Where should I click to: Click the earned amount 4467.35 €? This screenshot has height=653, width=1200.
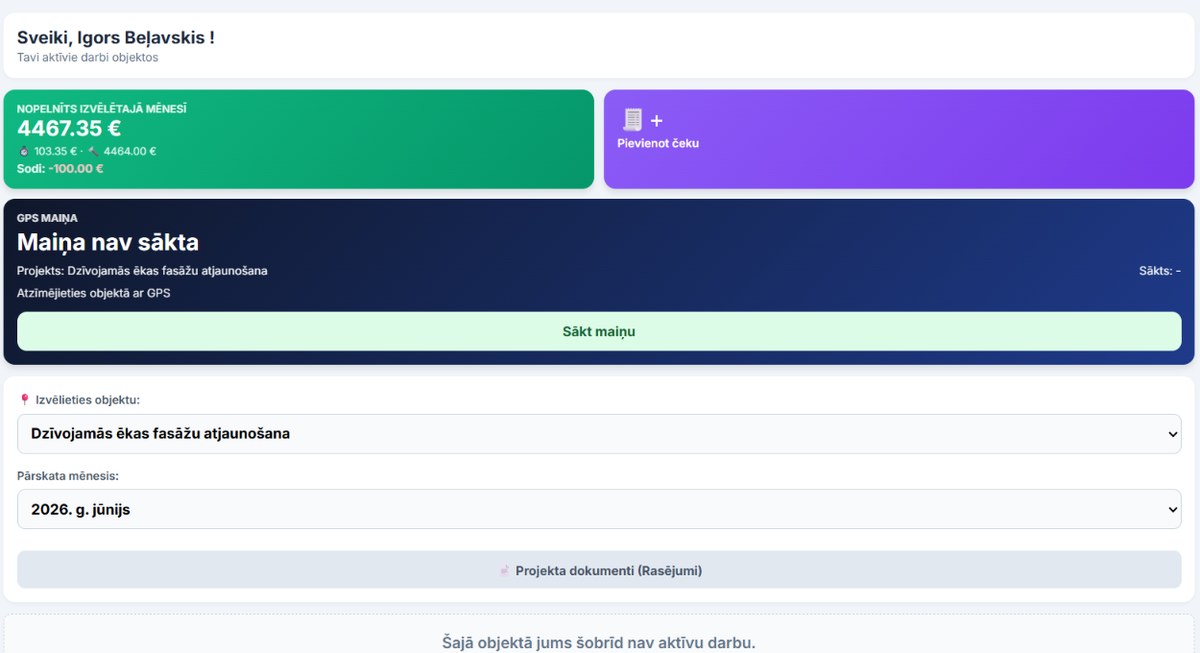69,128
